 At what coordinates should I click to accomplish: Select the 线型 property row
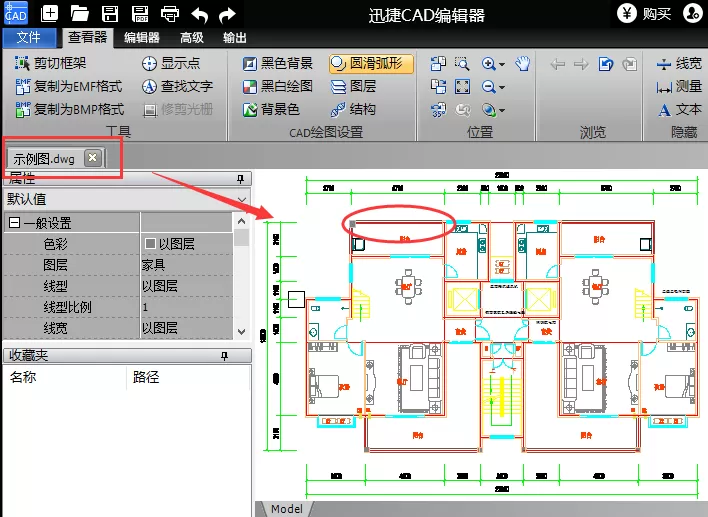118,286
